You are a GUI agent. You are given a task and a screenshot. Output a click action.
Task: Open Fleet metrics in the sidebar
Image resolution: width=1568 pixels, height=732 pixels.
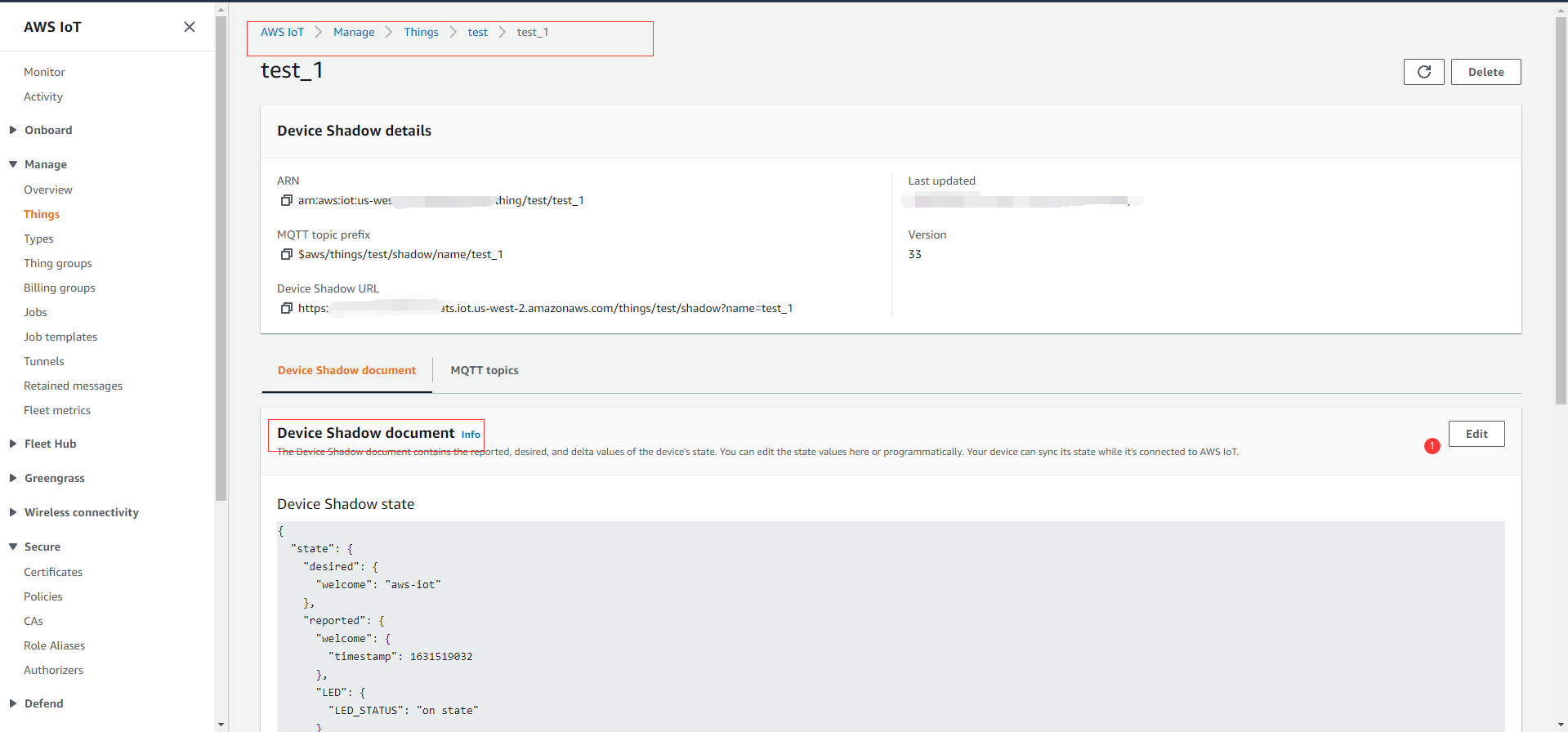point(57,410)
